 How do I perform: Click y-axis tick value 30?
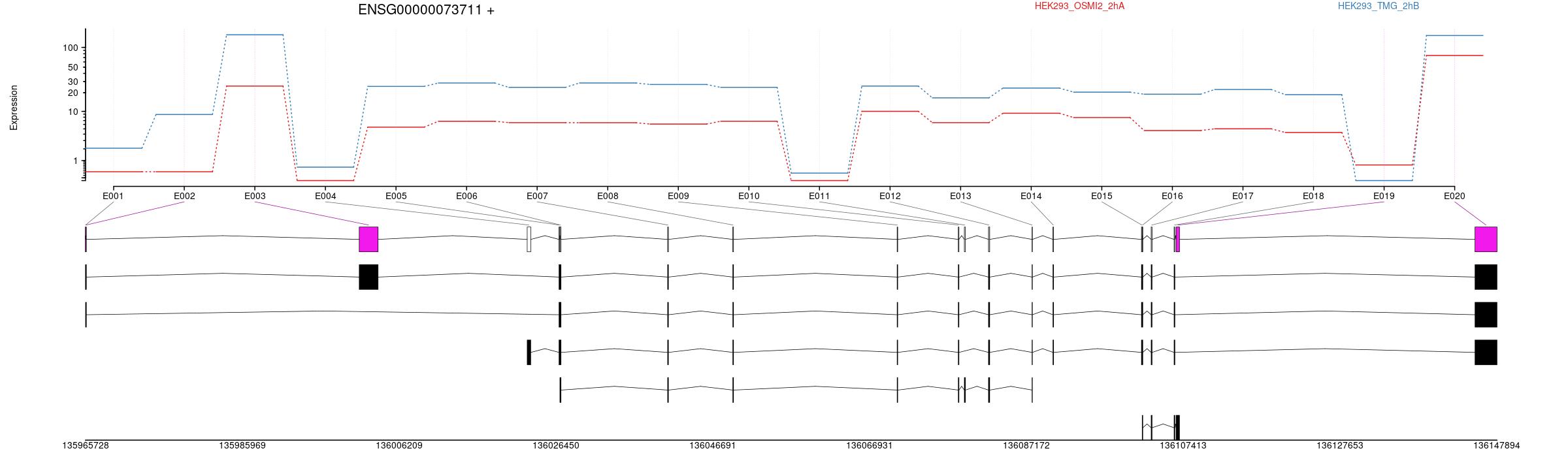pyautogui.click(x=73, y=82)
